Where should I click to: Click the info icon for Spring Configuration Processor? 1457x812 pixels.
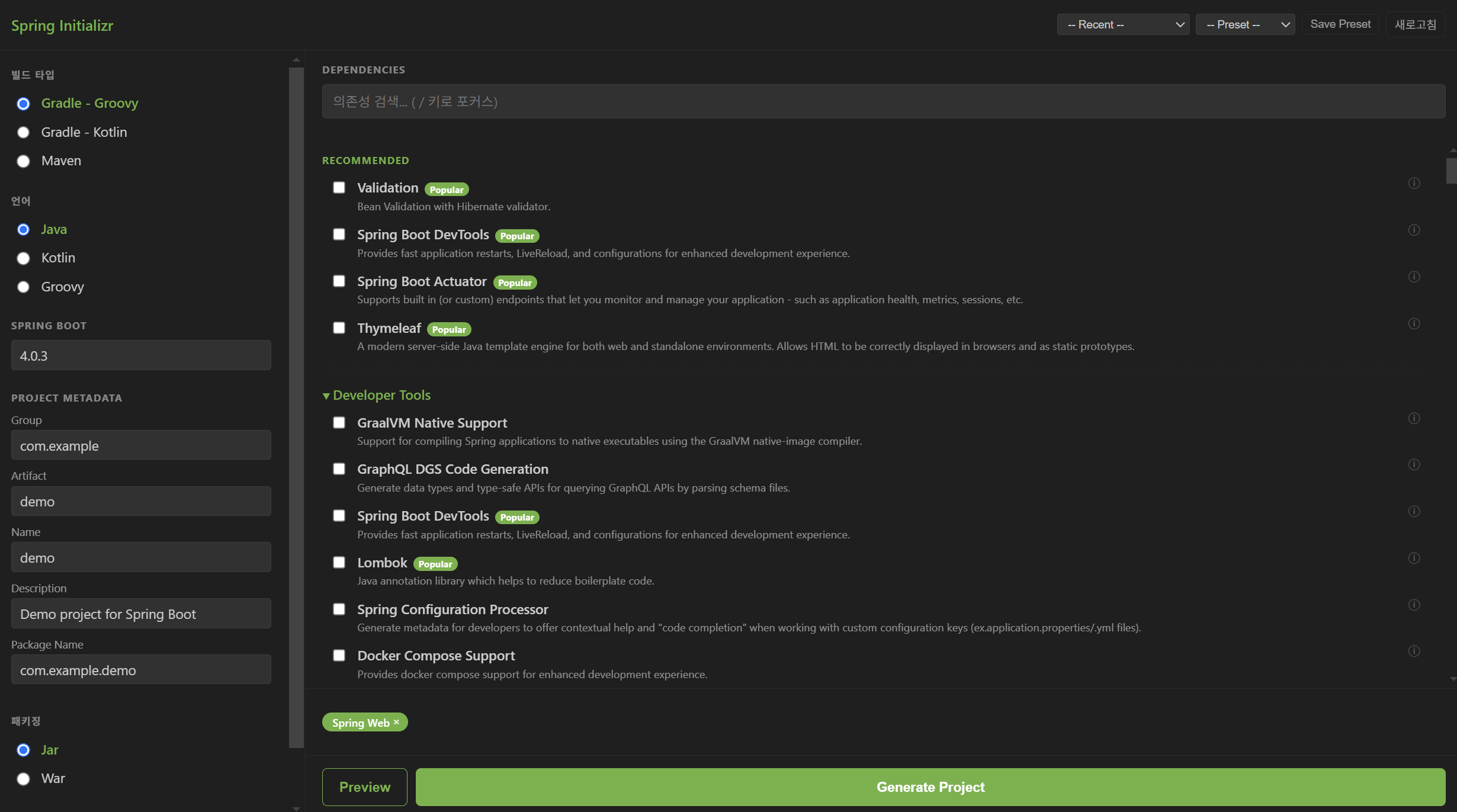[x=1414, y=605]
